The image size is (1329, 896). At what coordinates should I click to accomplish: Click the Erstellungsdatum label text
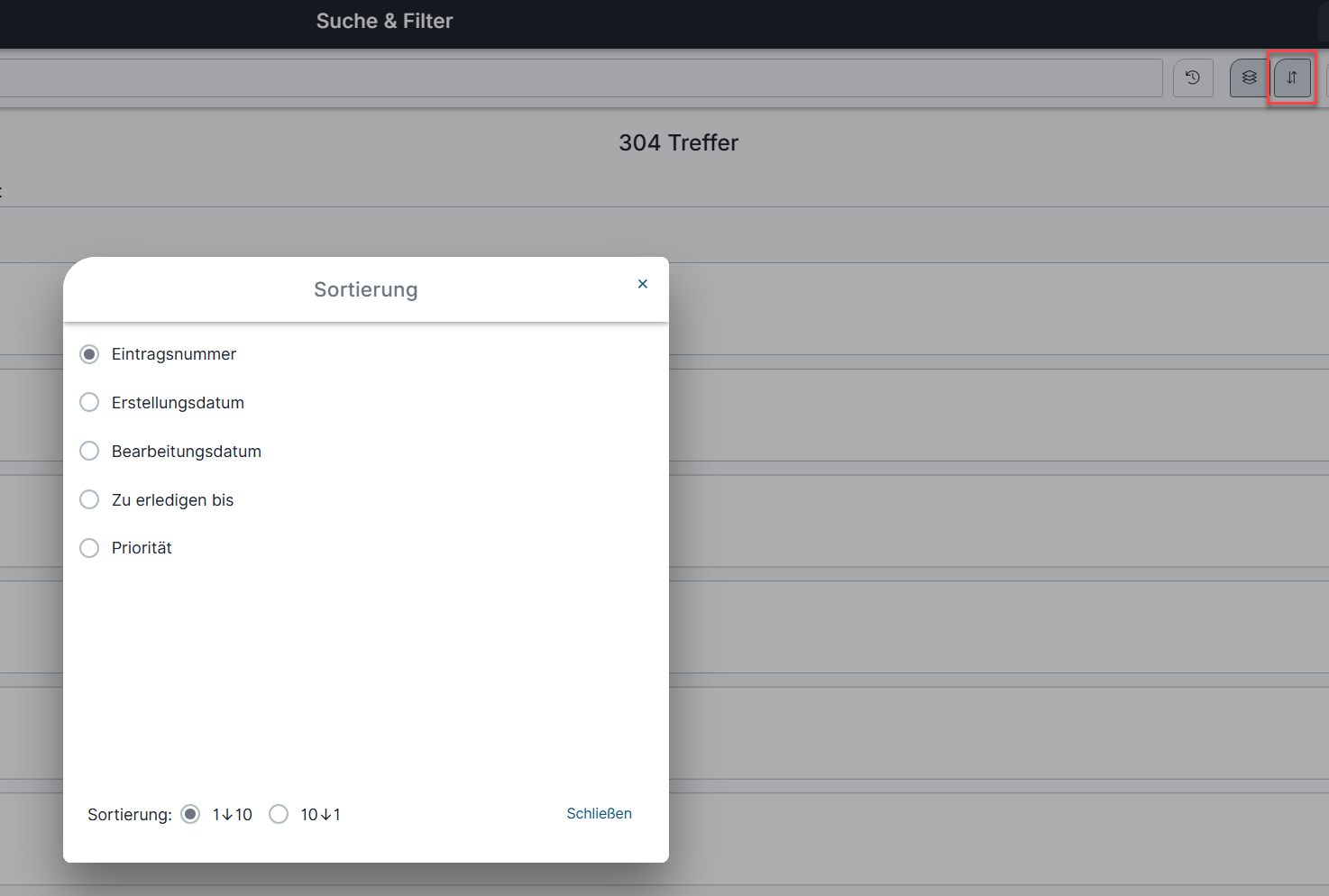click(178, 403)
